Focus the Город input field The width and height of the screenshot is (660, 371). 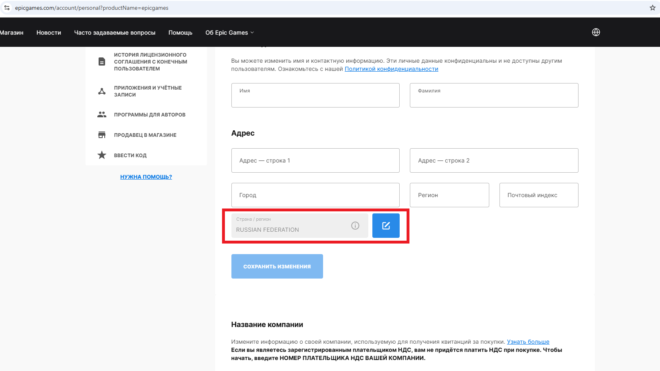(315, 195)
